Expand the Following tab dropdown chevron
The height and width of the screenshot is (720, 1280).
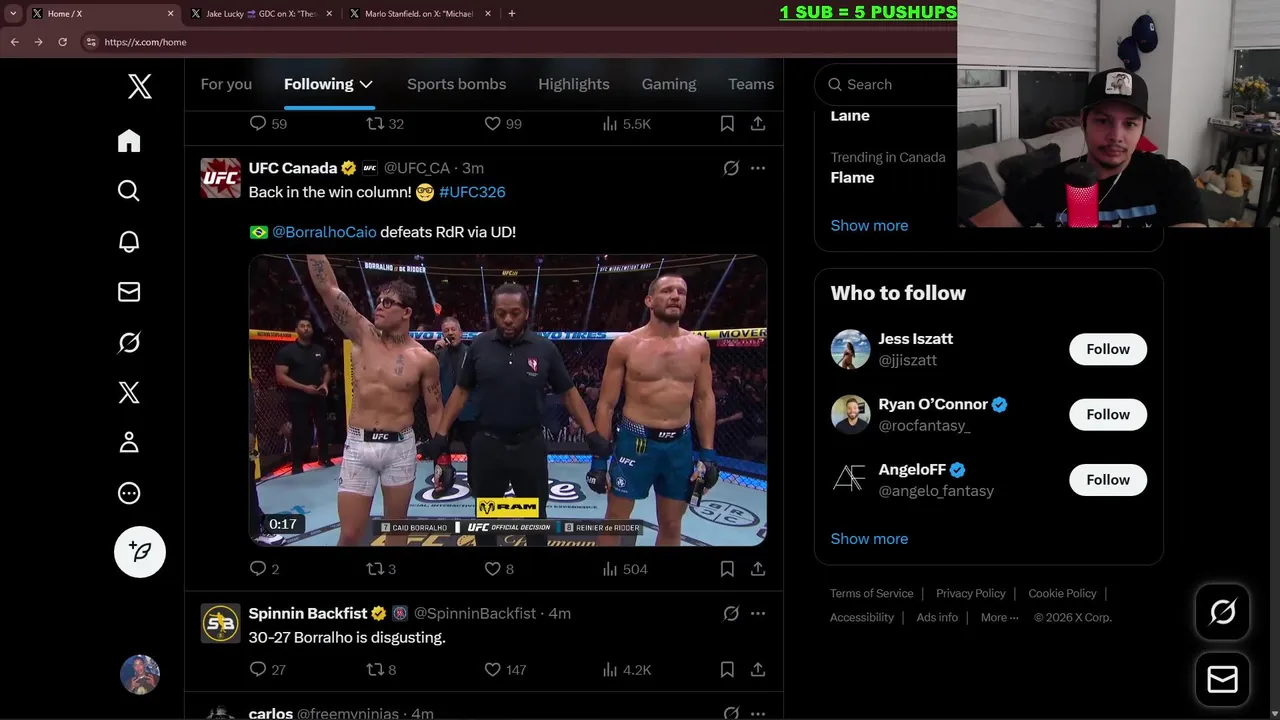(366, 84)
